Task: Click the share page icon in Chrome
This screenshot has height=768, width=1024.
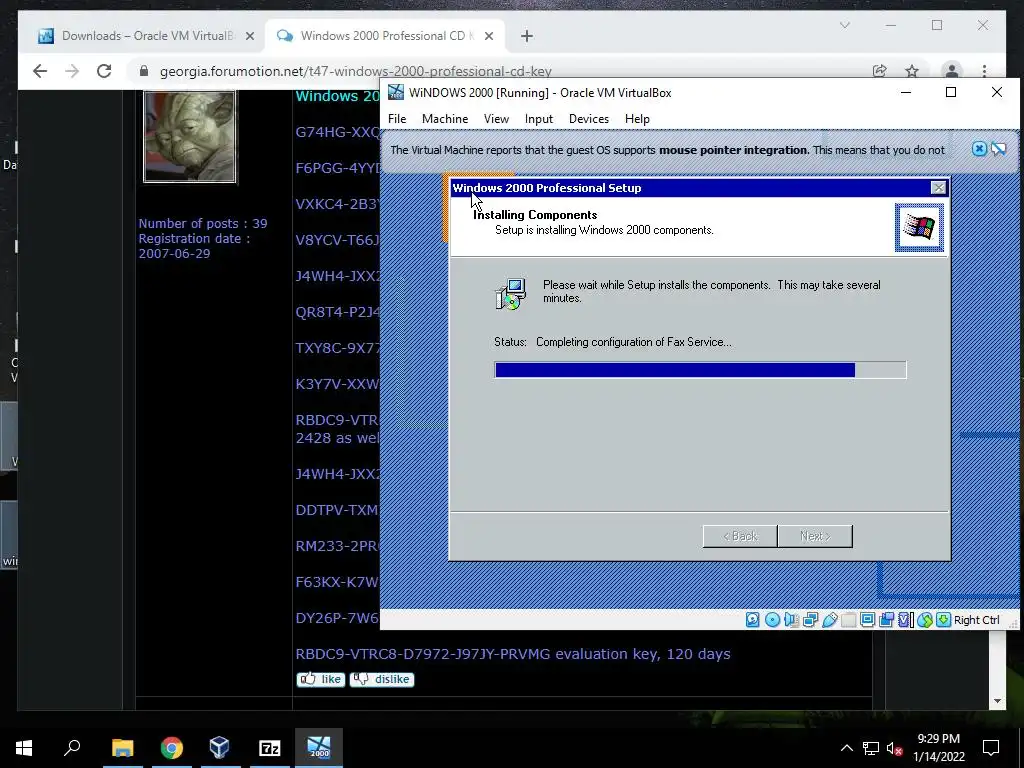Action: [x=880, y=71]
